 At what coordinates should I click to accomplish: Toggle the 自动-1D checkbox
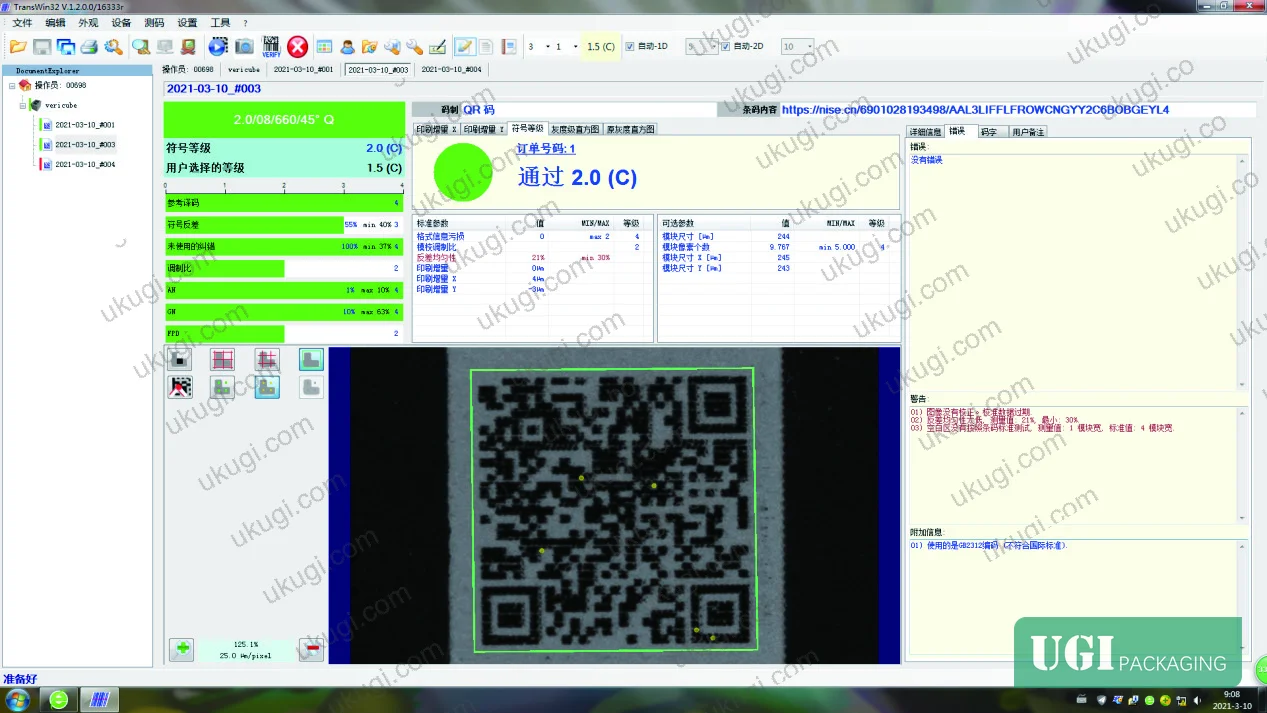tap(630, 46)
